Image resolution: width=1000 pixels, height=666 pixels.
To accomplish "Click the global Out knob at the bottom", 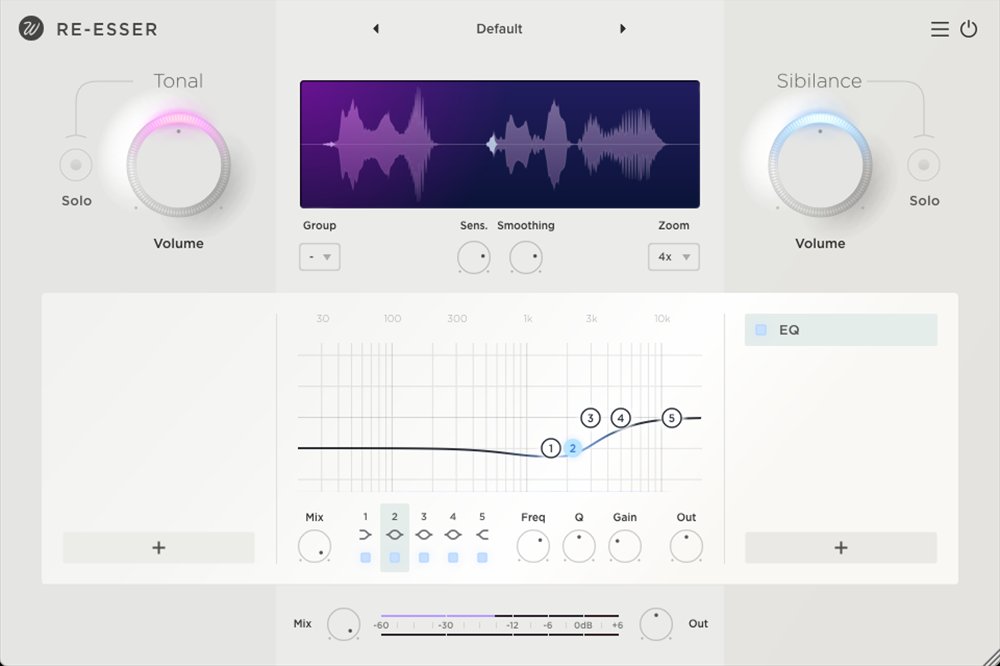I will [656, 624].
